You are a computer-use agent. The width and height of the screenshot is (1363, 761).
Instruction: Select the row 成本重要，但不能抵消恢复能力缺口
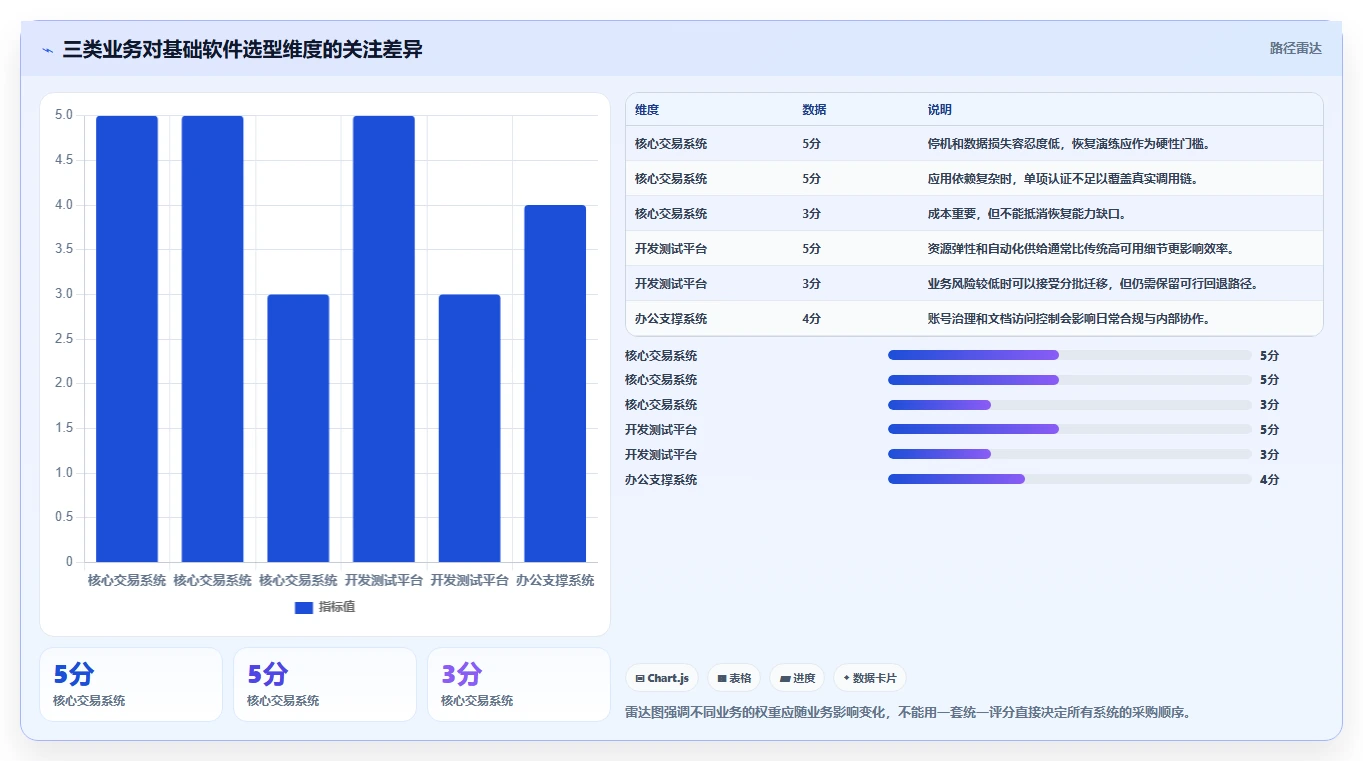[974, 214]
